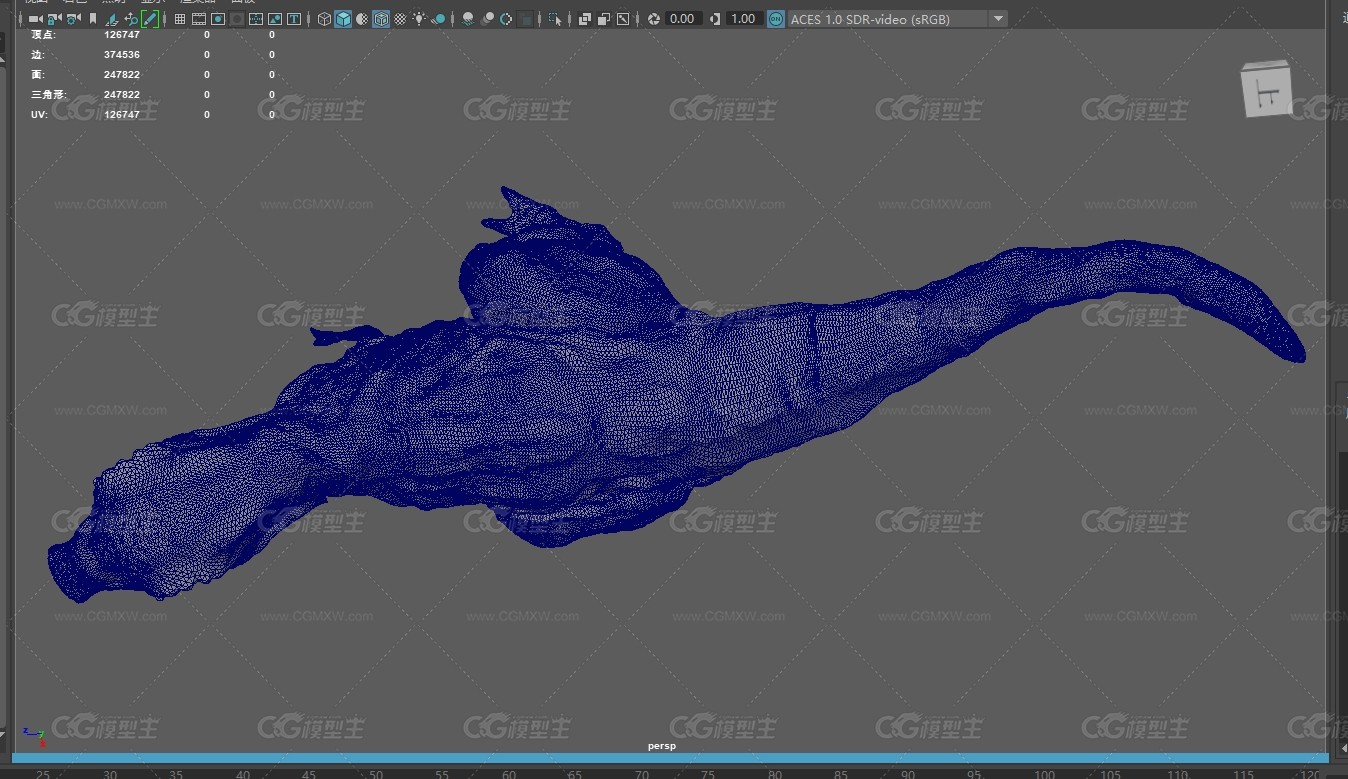Screen dimensions: 1348x779
Task: Click the 面 face count 247822
Action: click(122, 75)
